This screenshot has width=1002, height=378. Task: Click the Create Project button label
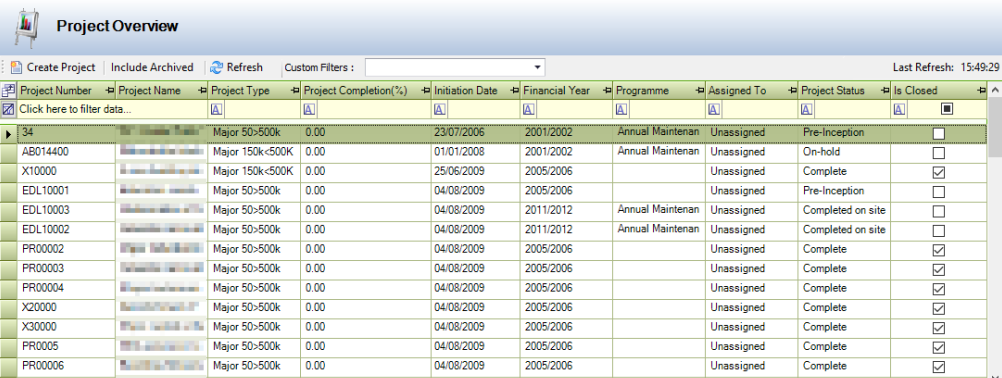tap(61, 67)
